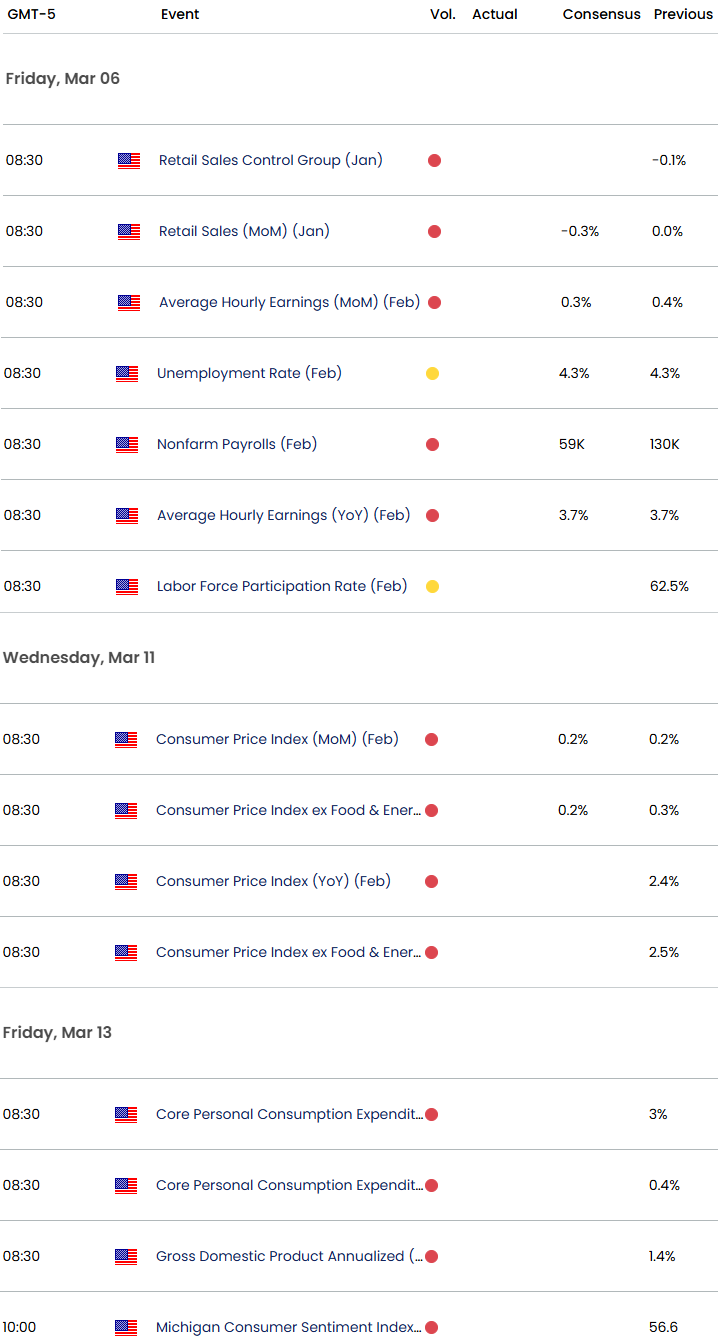Click the red volatility dot for Nonfarm Payrolls

pos(432,444)
